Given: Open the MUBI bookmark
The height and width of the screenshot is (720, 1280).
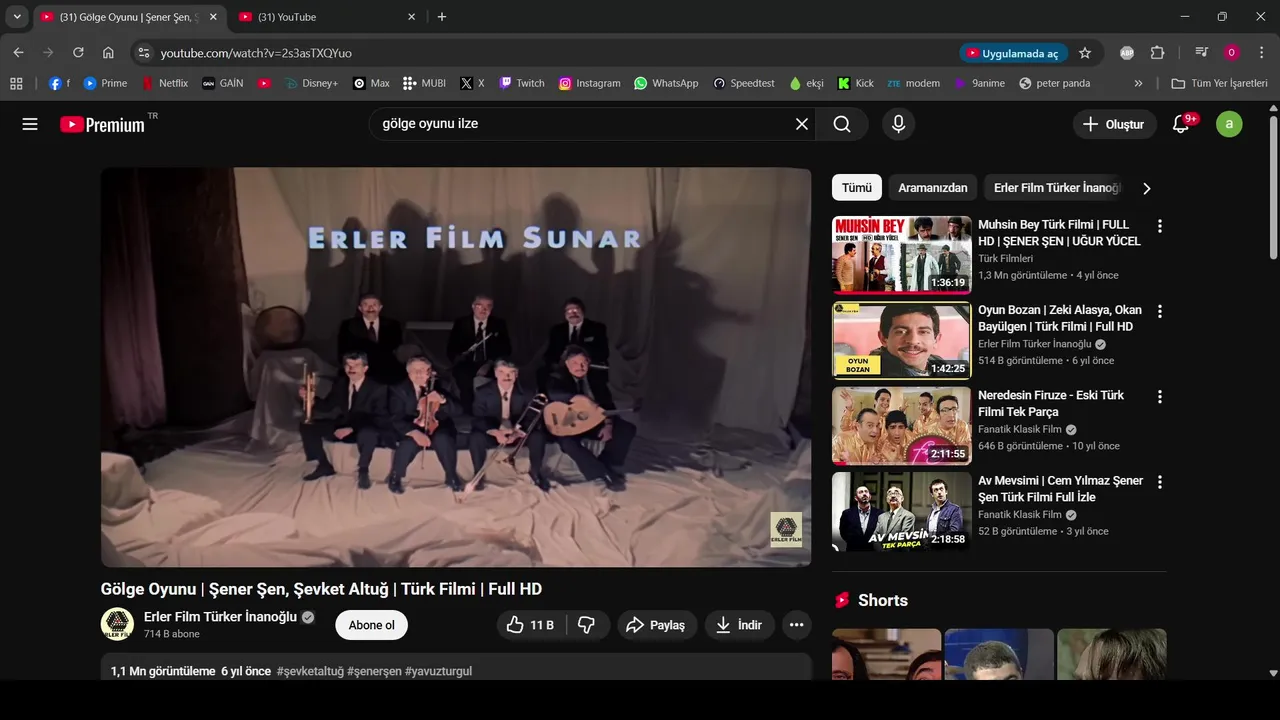Looking at the screenshot, I should point(424,83).
